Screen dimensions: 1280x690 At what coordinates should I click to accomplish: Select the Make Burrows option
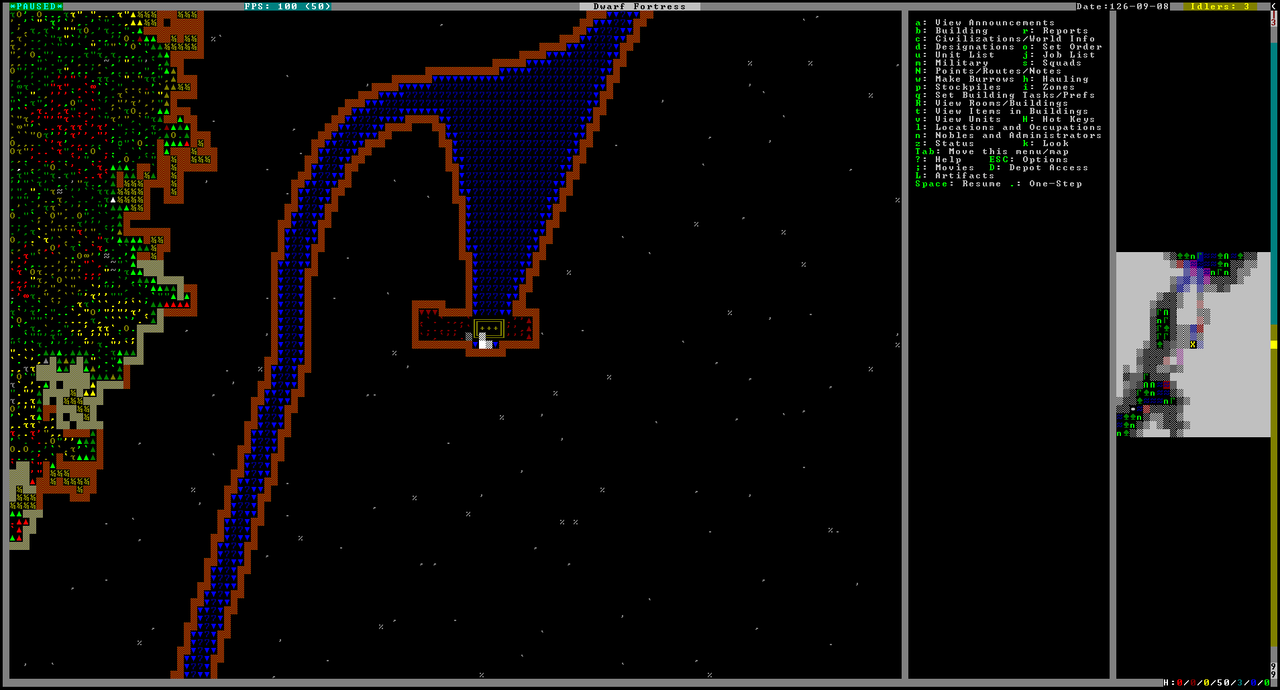click(x=965, y=79)
